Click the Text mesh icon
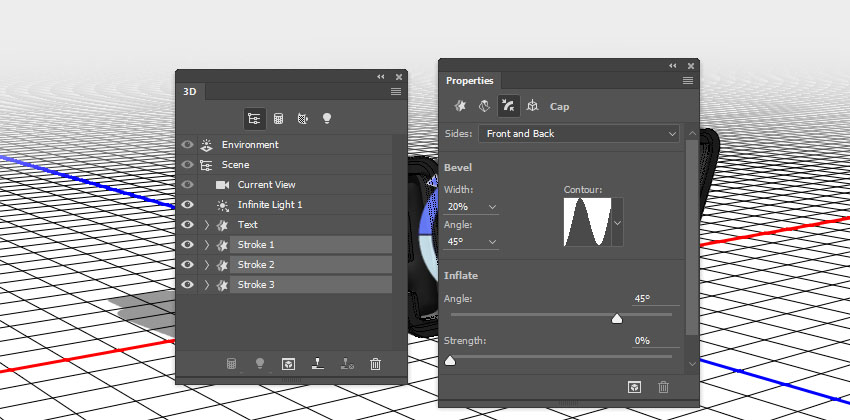Viewport: 850px width, 420px height. [222, 225]
